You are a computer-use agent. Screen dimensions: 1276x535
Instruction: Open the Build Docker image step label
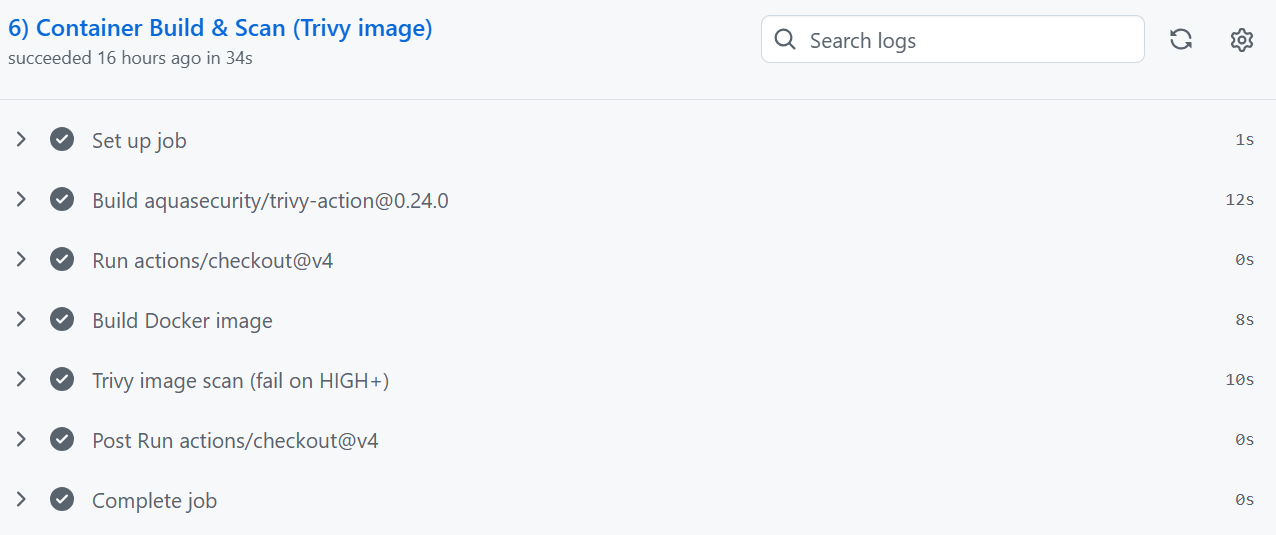(182, 321)
